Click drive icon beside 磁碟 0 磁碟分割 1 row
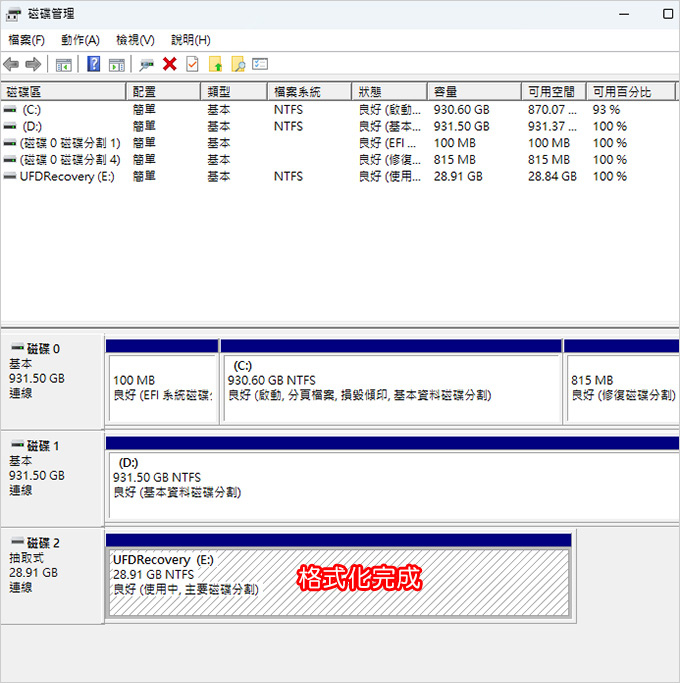Viewport: 680px width, 683px height. click(x=10, y=143)
